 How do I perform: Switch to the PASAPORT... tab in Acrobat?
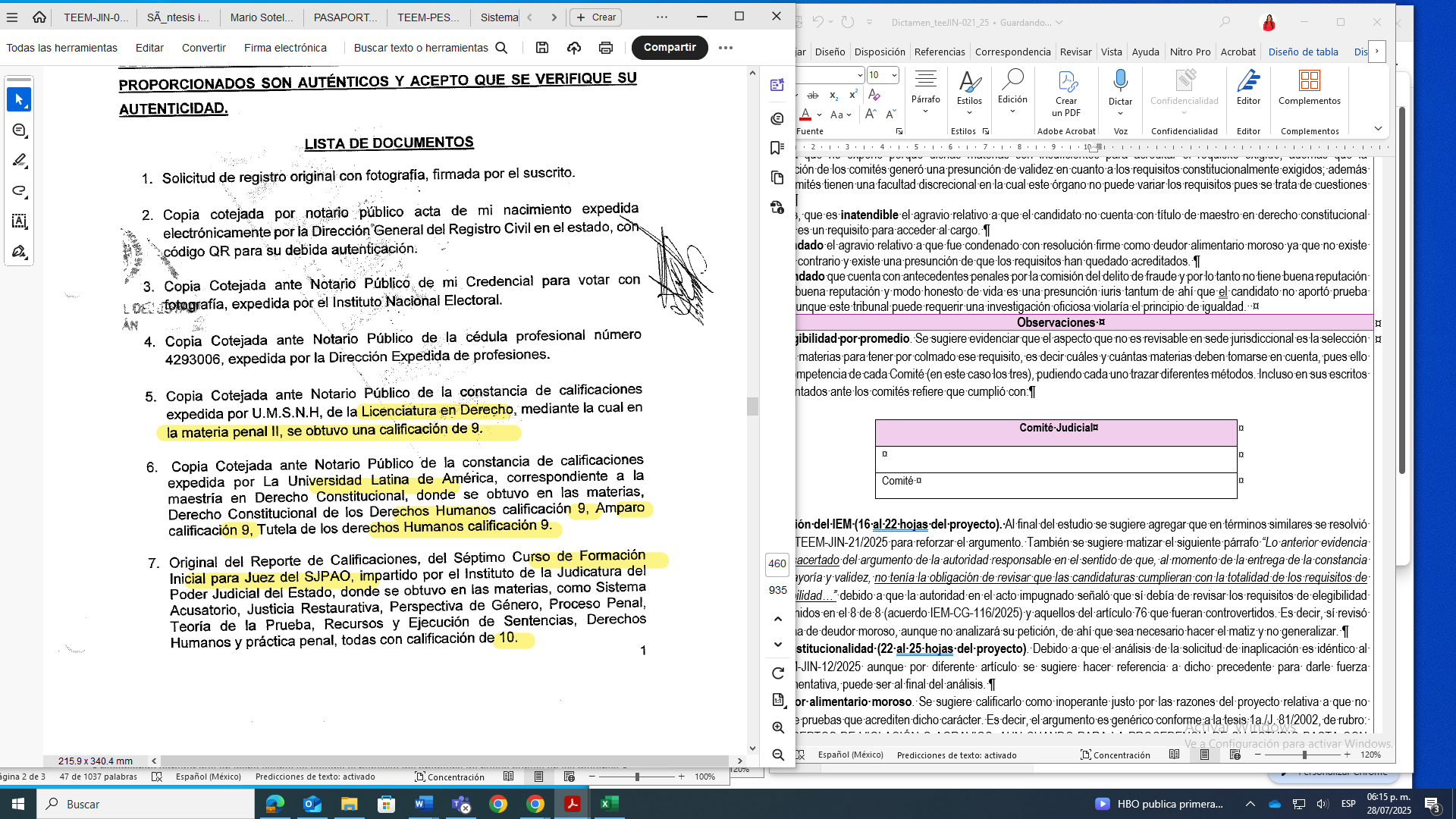click(345, 17)
